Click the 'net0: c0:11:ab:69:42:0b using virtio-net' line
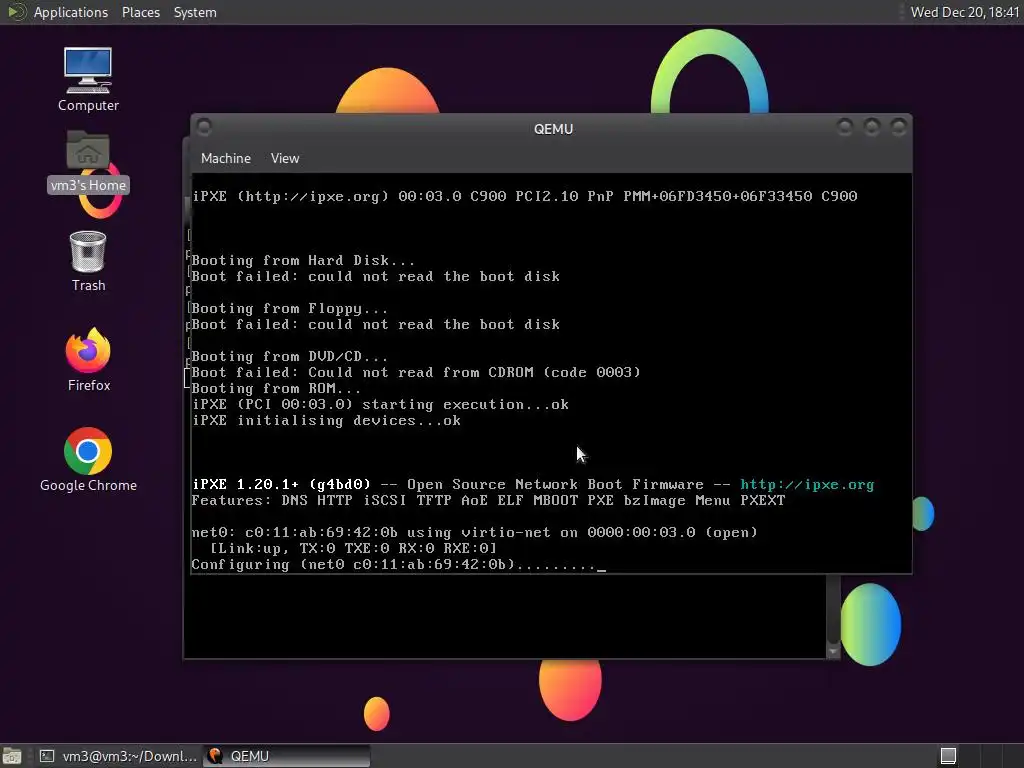This screenshot has height=768, width=1024. (475, 533)
